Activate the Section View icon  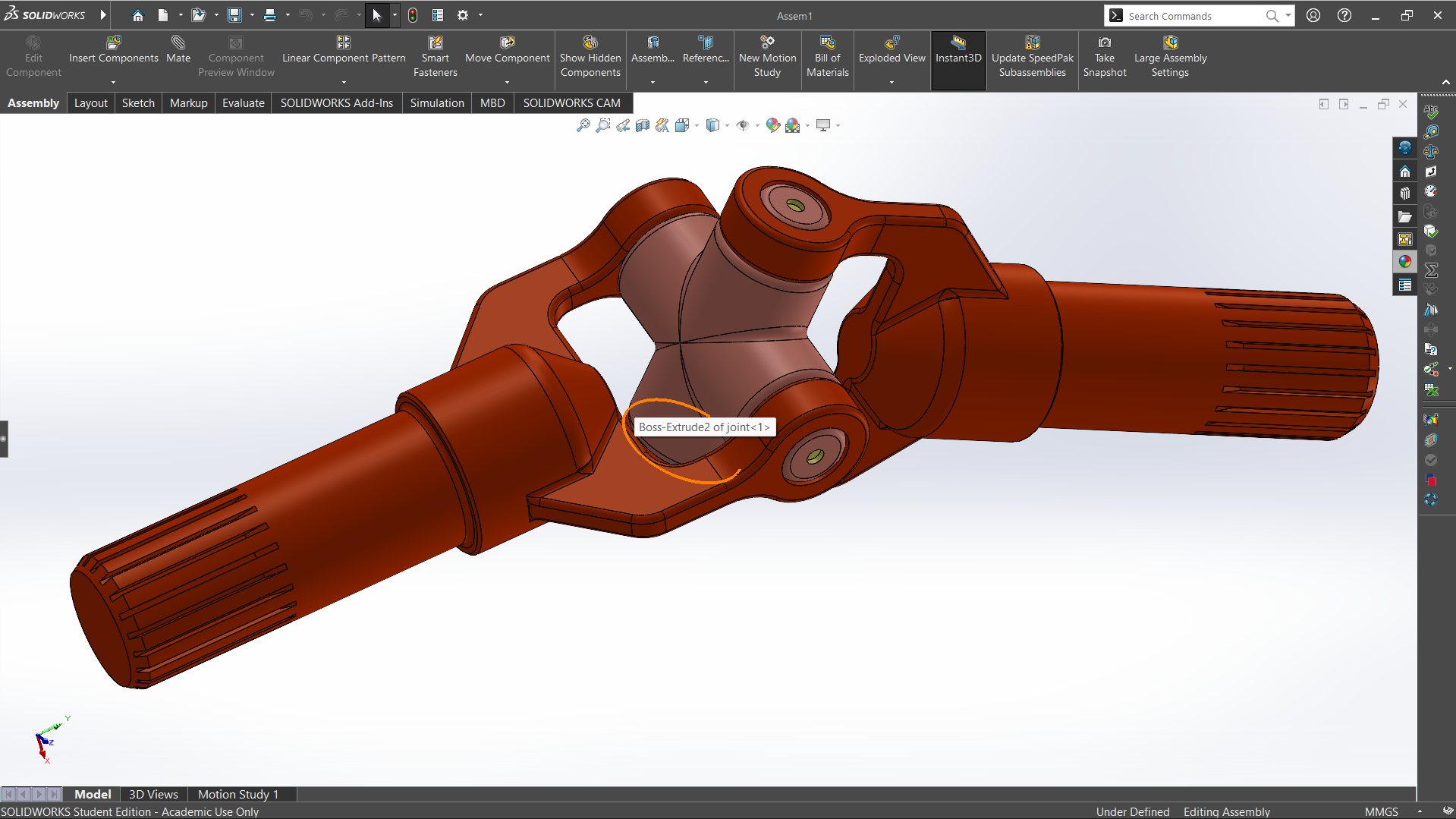[x=643, y=125]
